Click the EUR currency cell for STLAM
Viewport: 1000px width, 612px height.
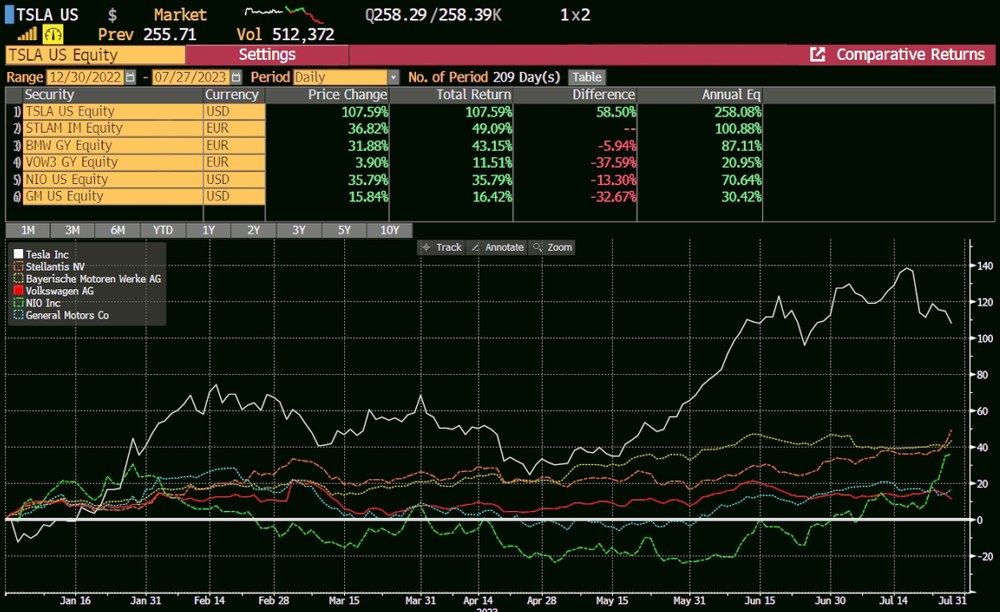click(x=234, y=128)
